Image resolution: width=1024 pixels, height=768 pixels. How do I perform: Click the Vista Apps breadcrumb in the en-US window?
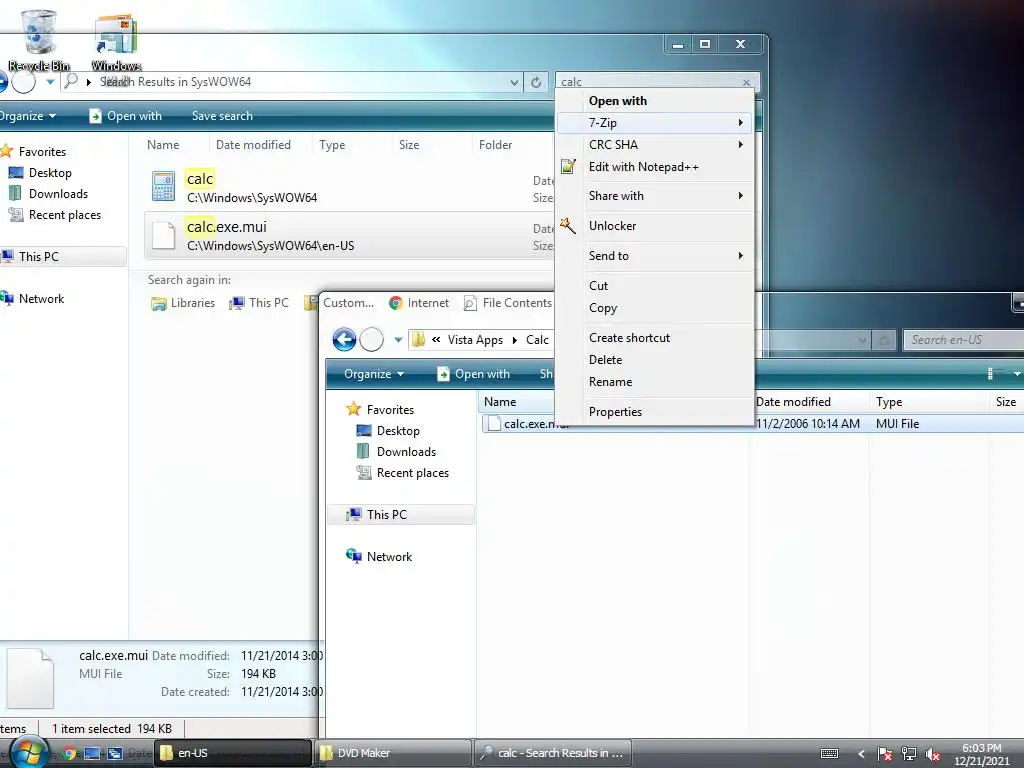pos(475,340)
